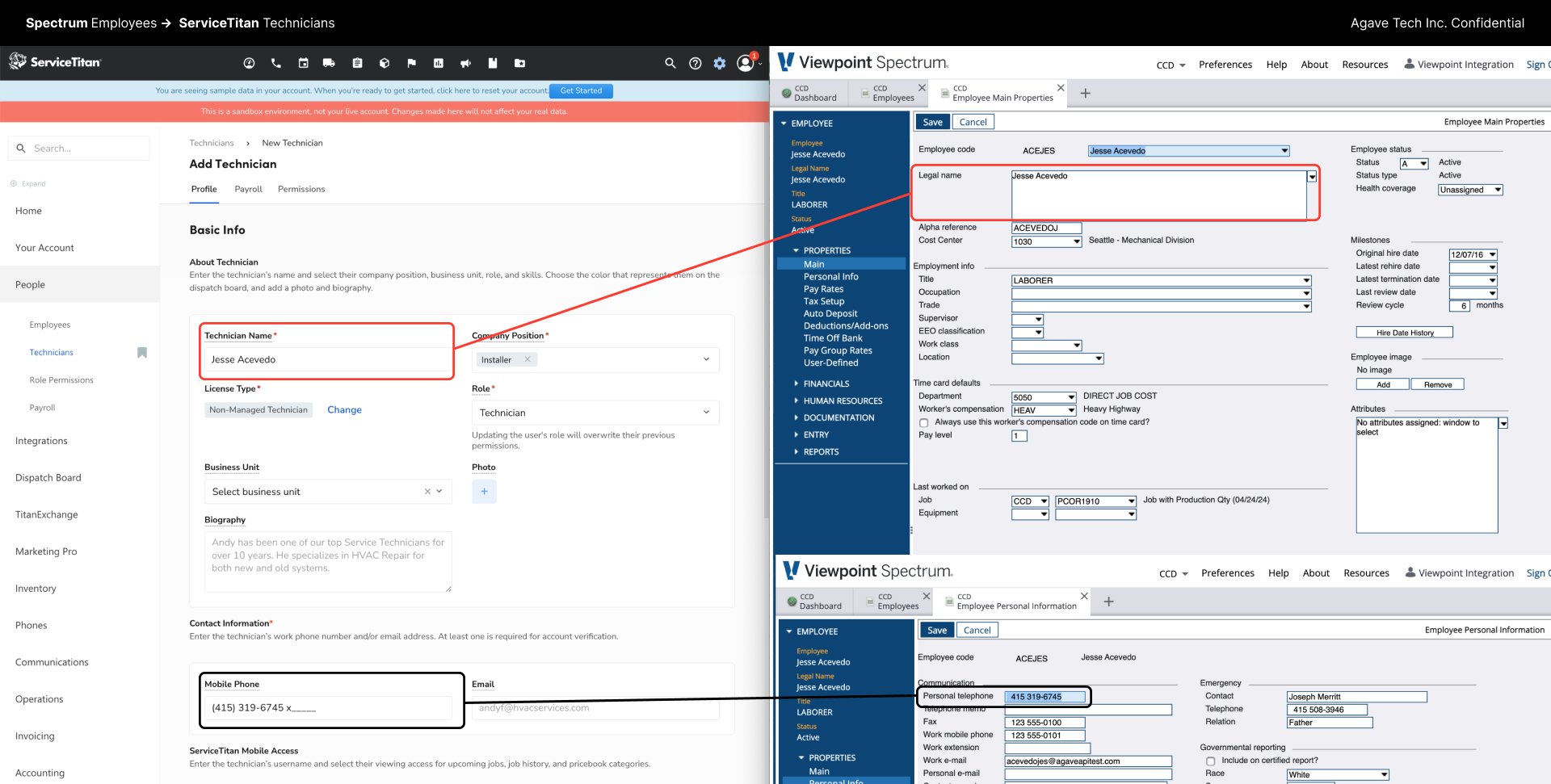Switch to the Payroll tab
1551x784 pixels.
tap(248, 189)
